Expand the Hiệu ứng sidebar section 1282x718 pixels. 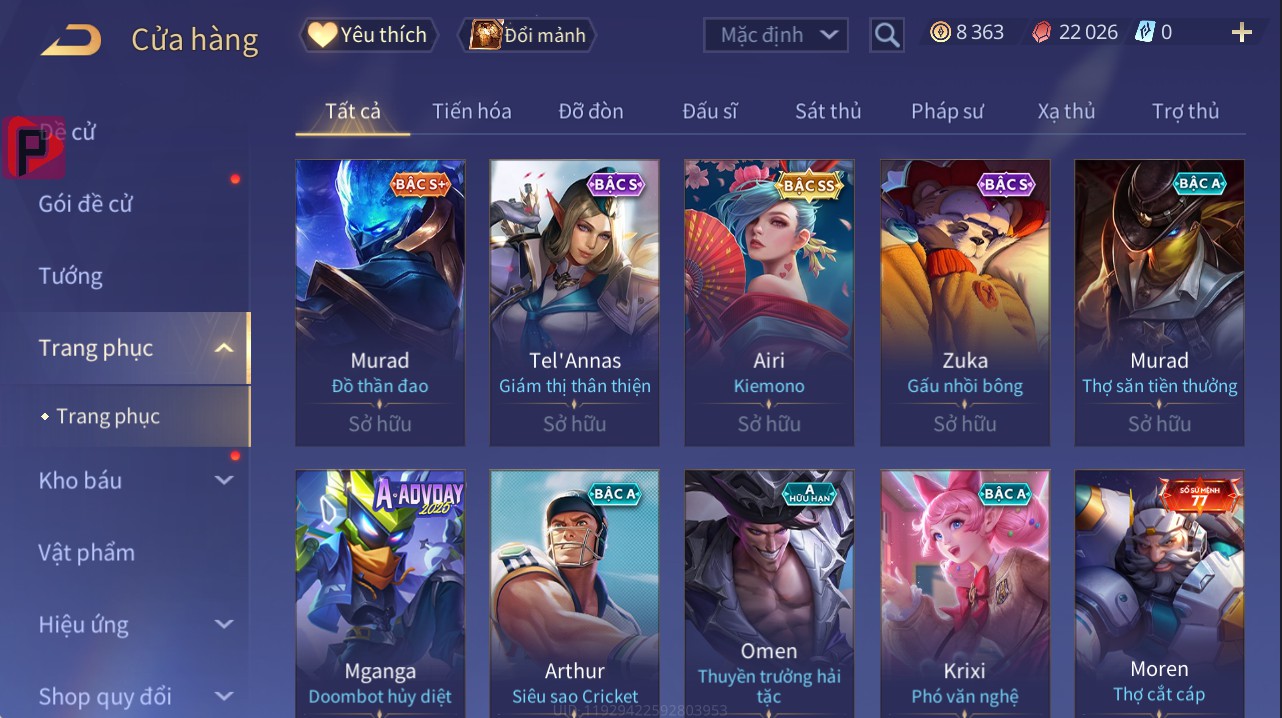point(224,625)
